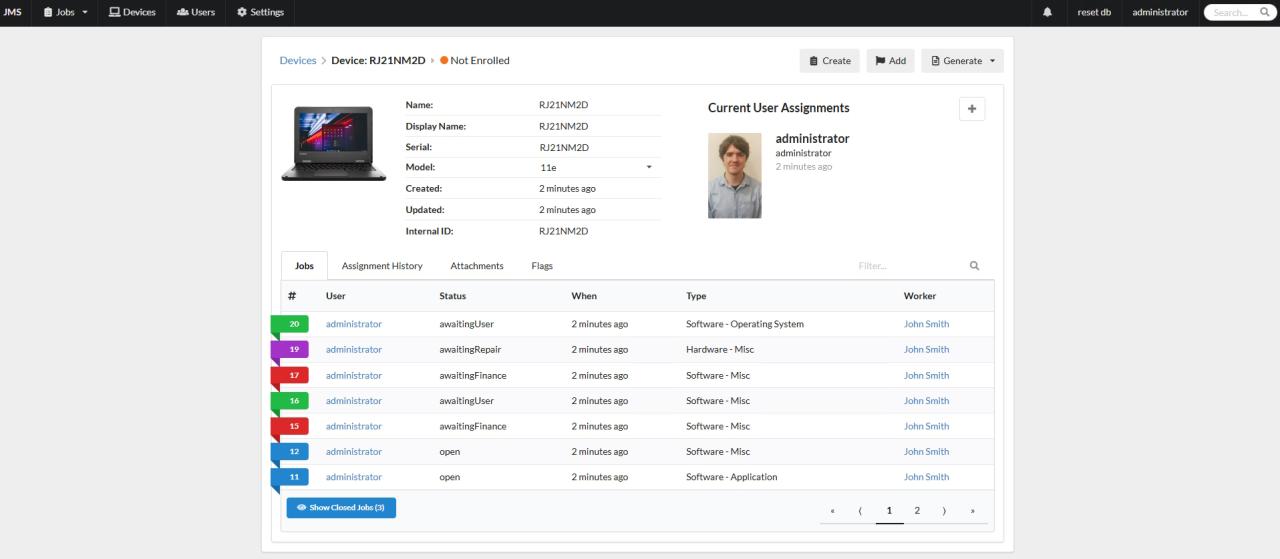The image size is (1280, 559).
Task: Switch to the Flags tab
Action: [x=542, y=266]
